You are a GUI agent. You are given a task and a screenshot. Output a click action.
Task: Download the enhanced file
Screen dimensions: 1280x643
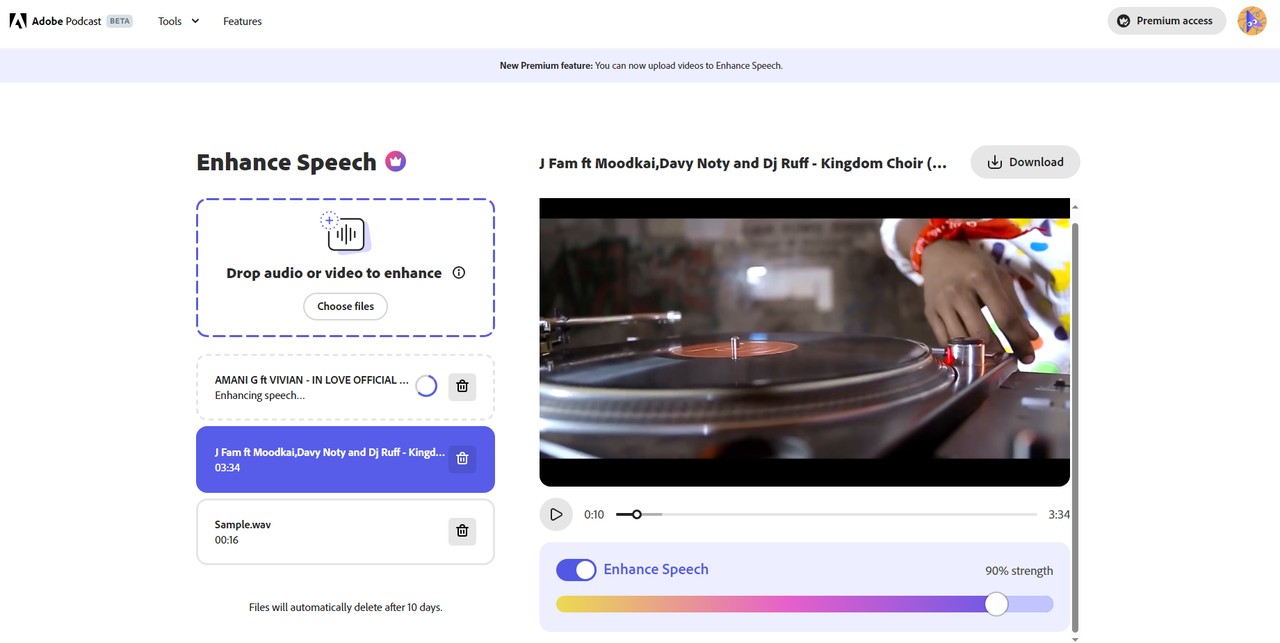1025,162
